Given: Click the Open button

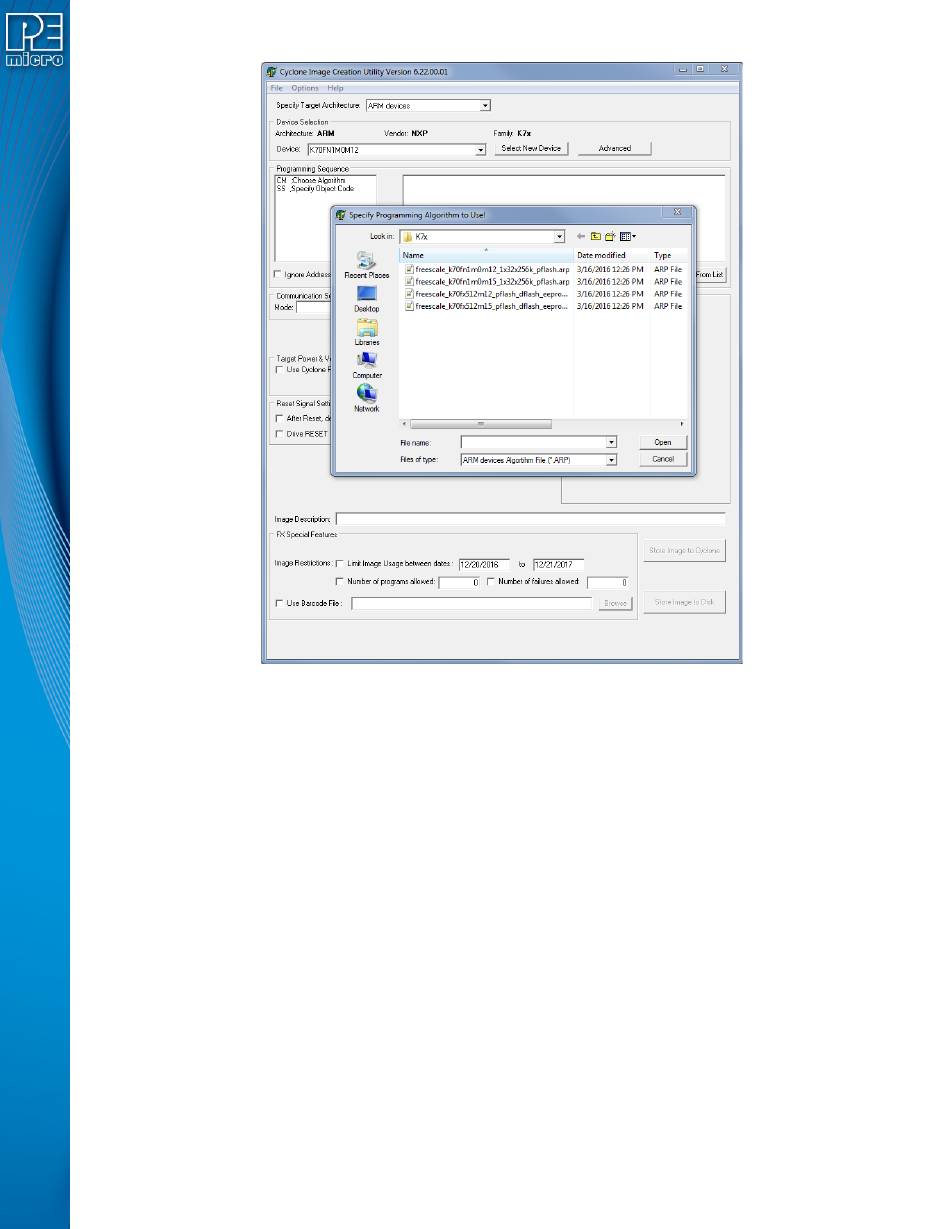Looking at the screenshot, I should click(x=663, y=442).
